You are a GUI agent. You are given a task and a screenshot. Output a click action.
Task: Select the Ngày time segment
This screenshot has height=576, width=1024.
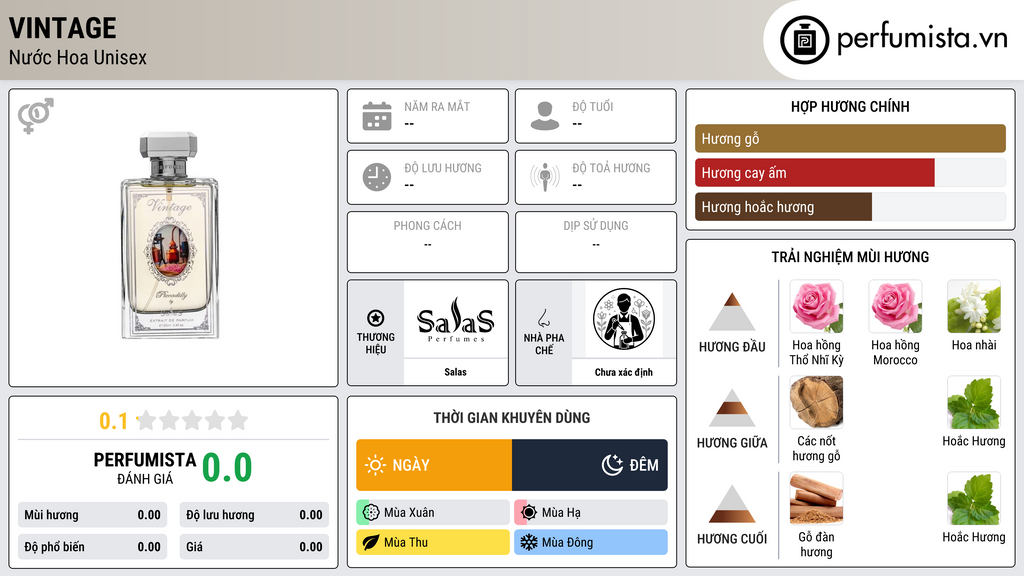click(x=434, y=465)
